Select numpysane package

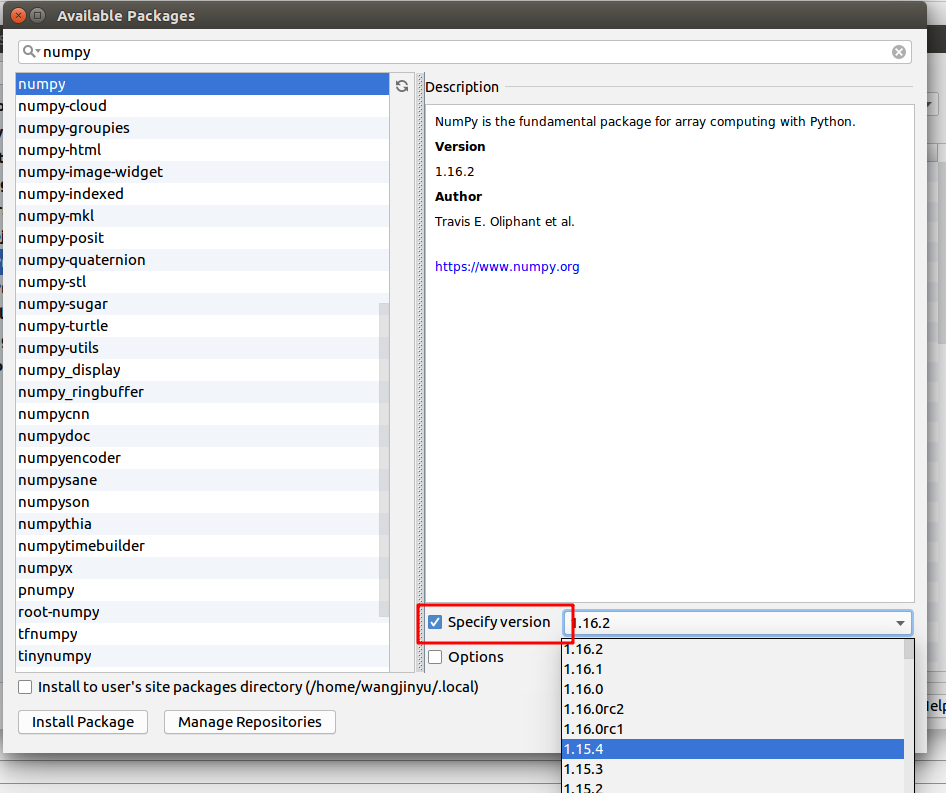203,480
